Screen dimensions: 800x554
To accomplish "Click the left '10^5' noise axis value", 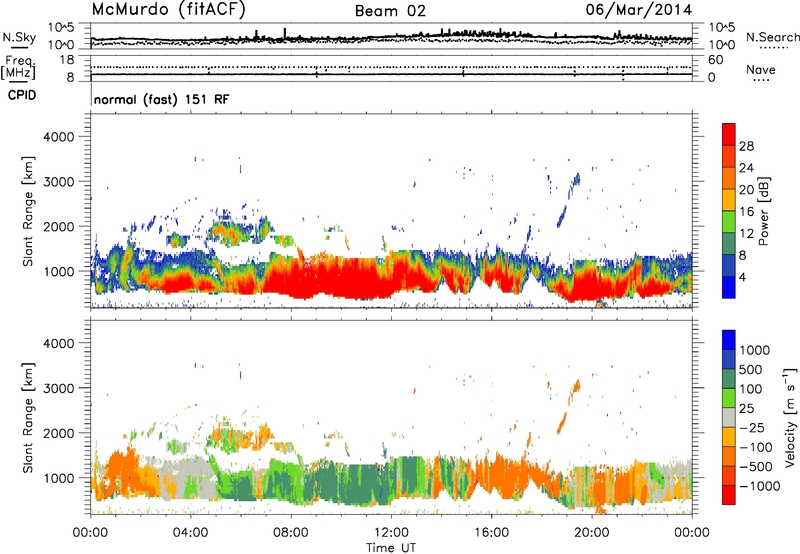I will click(61, 27).
